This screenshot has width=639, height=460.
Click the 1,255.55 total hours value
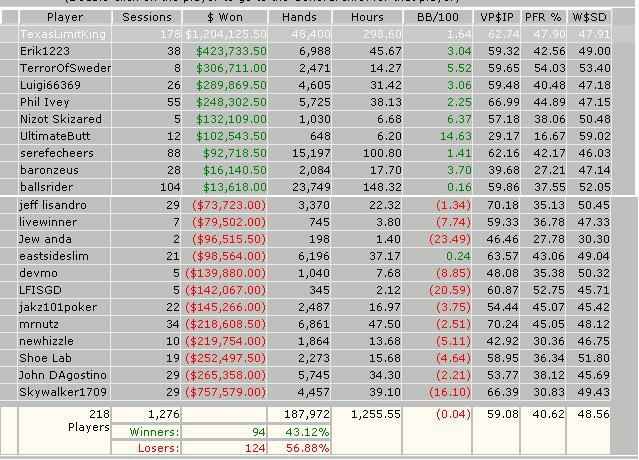pyautogui.click(x=376, y=414)
